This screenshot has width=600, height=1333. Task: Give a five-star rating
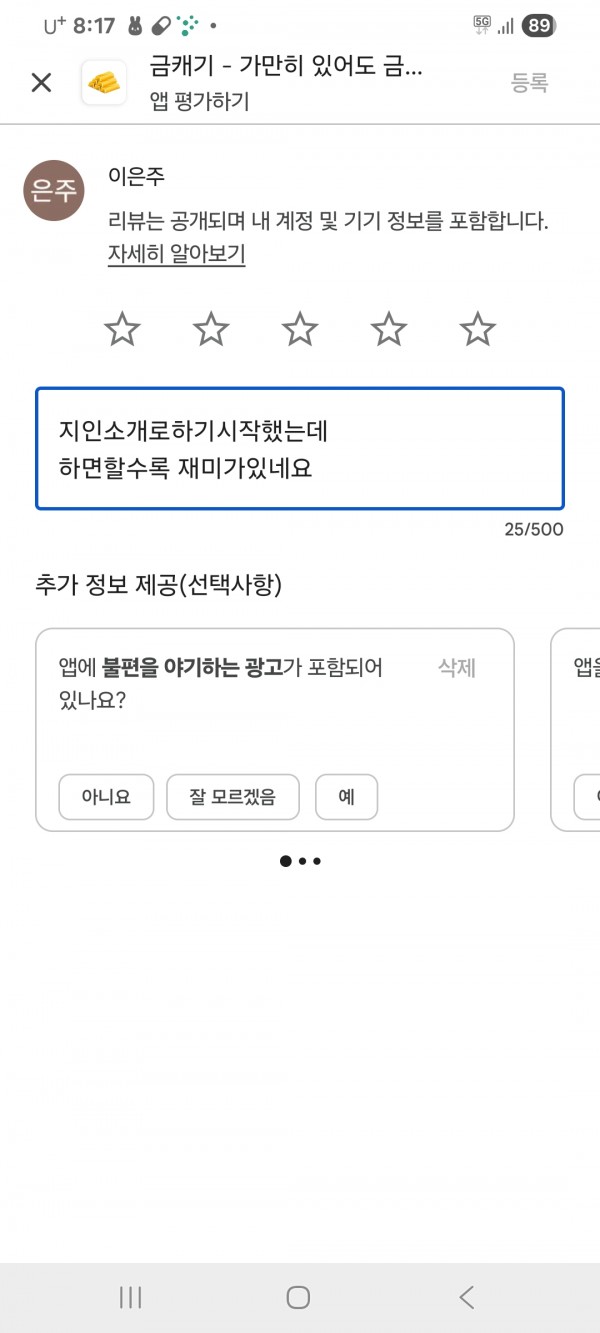point(478,328)
